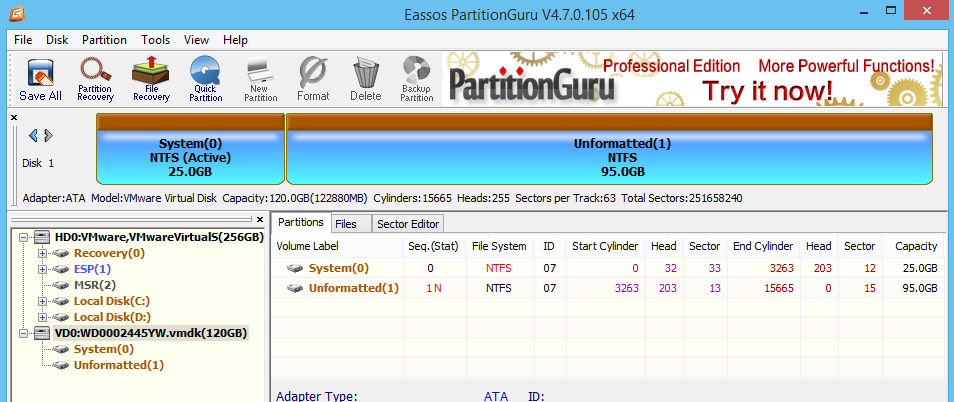Click the 1 N status in the Unformatted(1) row
The height and width of the screenshot is (402, 954).
tap(434, 288)
